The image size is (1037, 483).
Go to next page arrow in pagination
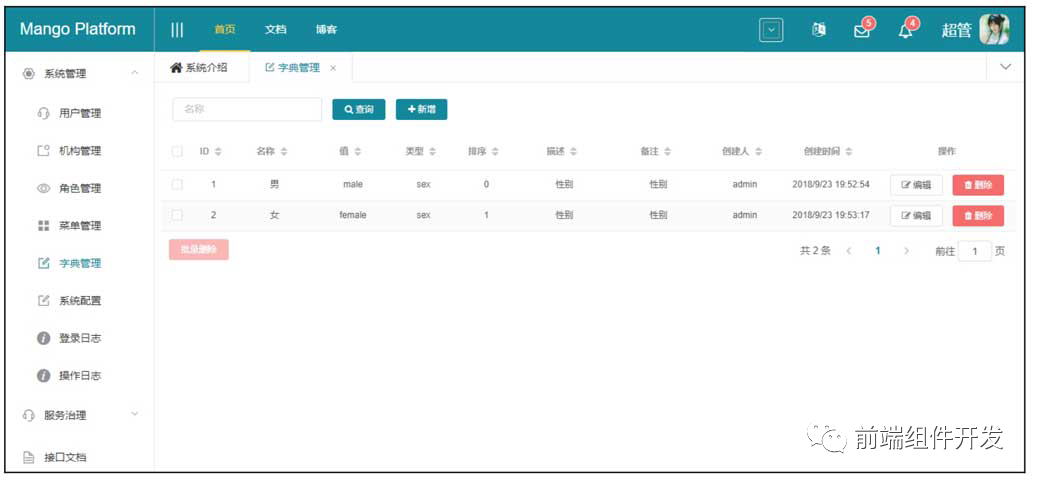(x=907, y=251)
